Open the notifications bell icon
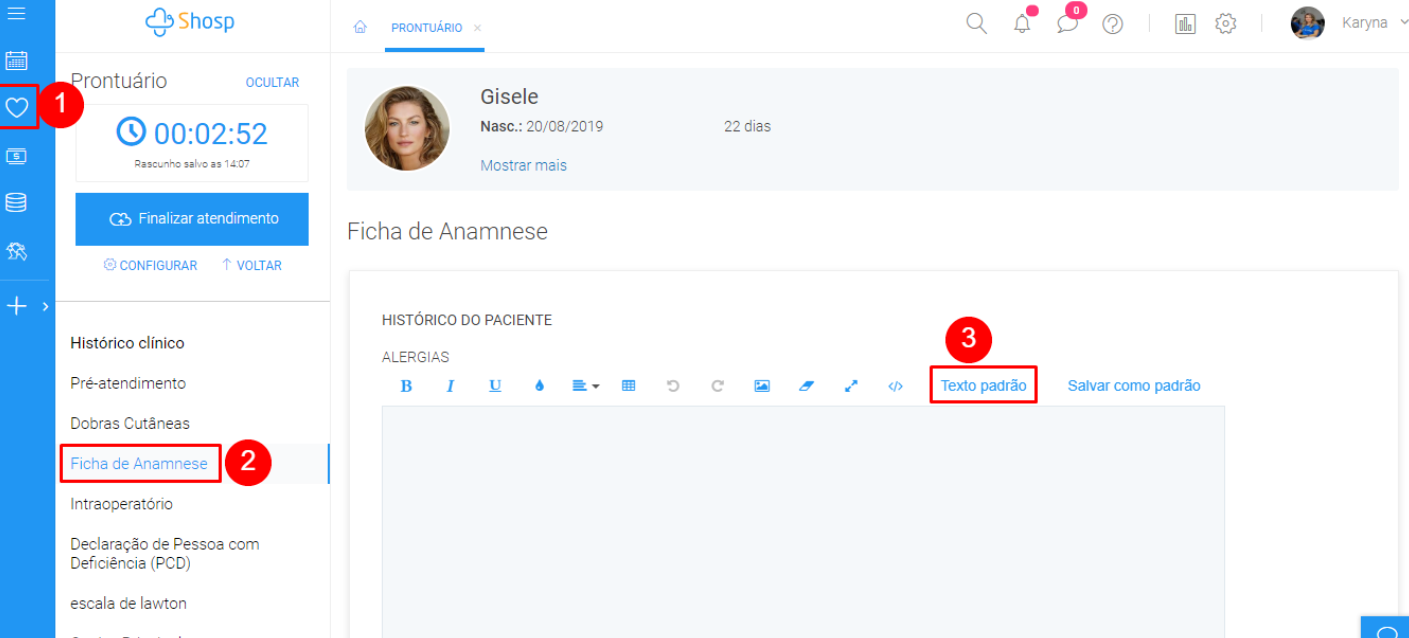Viewport: 1409px width, 638px height. [x=1022, y=24]
